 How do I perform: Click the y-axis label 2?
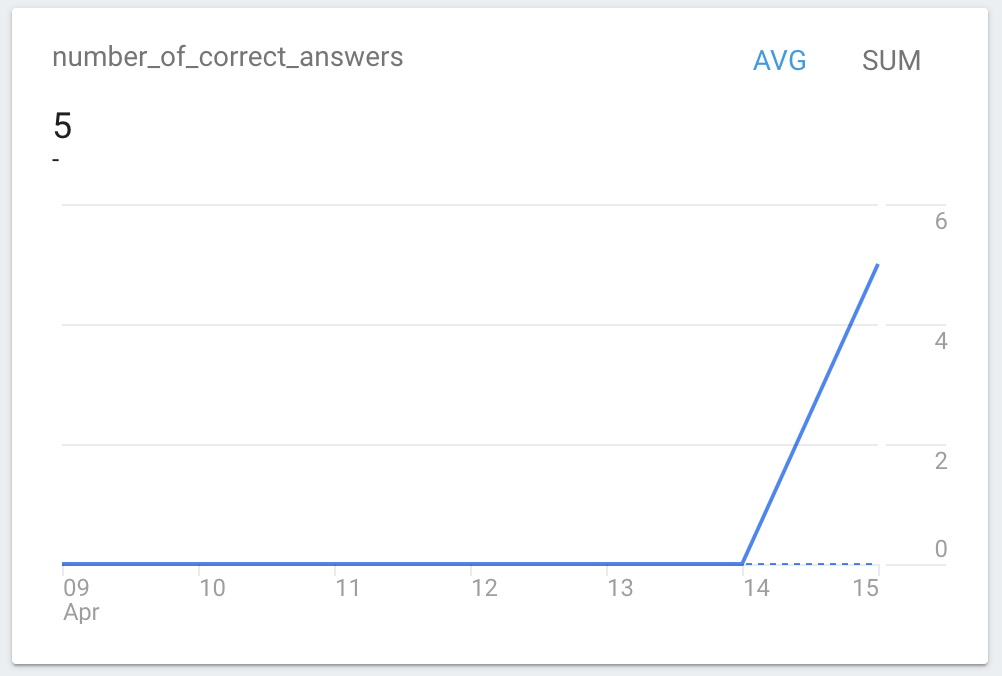tap(940, 461)
